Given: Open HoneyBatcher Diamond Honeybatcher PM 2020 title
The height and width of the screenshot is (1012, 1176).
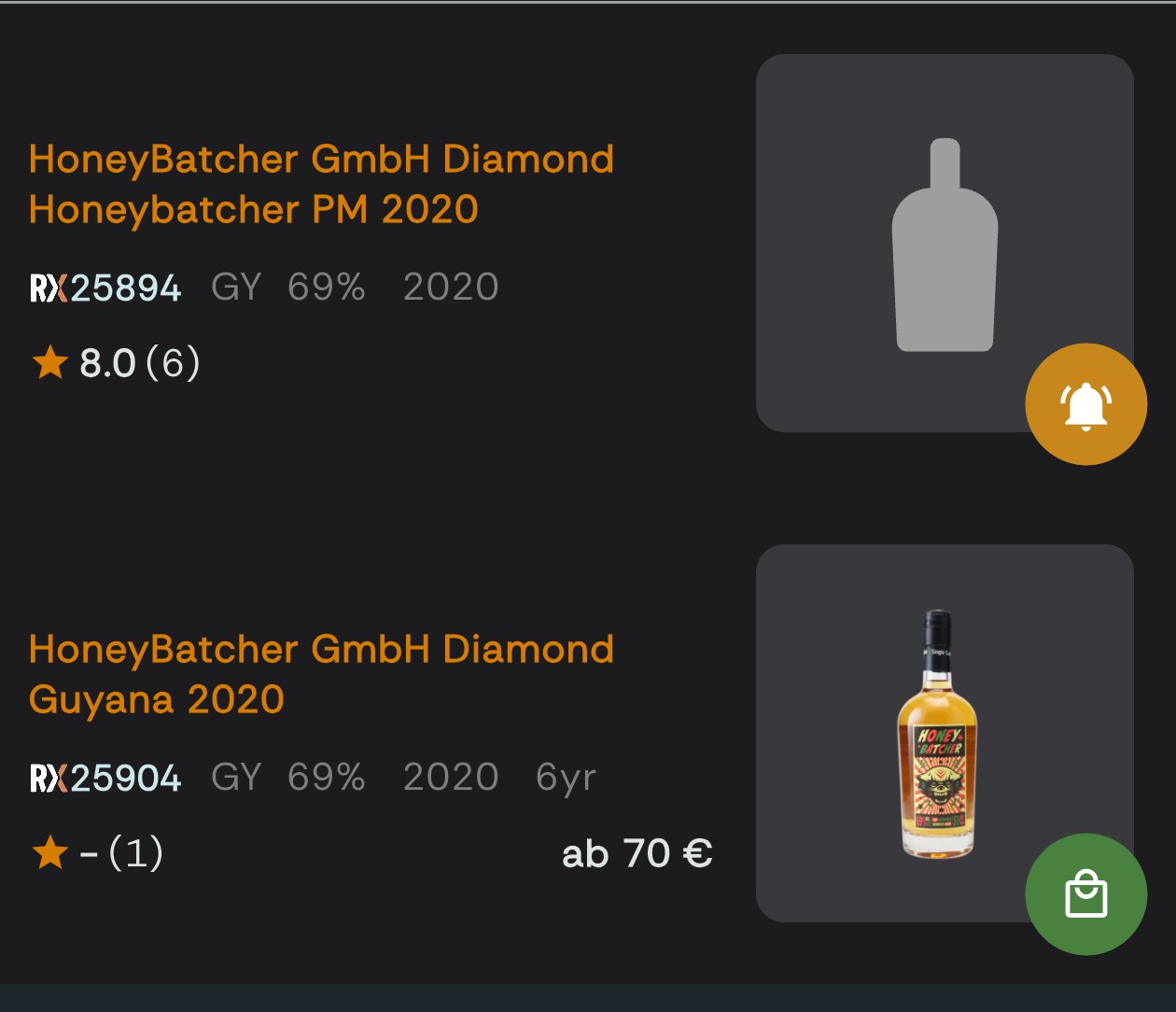Looking at the screenshot, I should coord(321,184).
